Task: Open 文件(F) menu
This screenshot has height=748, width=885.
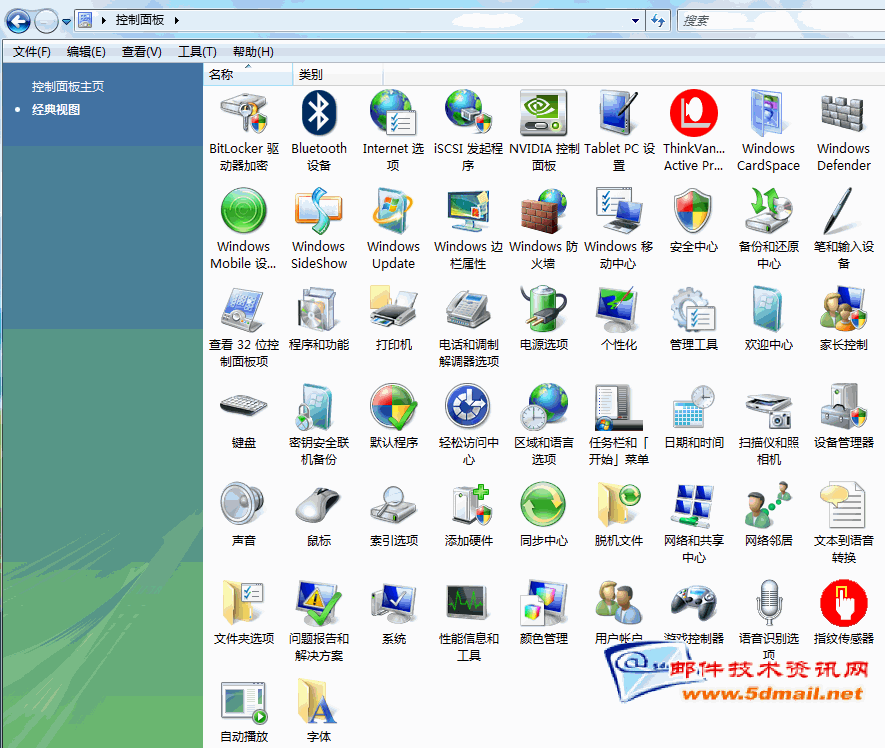Action: 31,52
